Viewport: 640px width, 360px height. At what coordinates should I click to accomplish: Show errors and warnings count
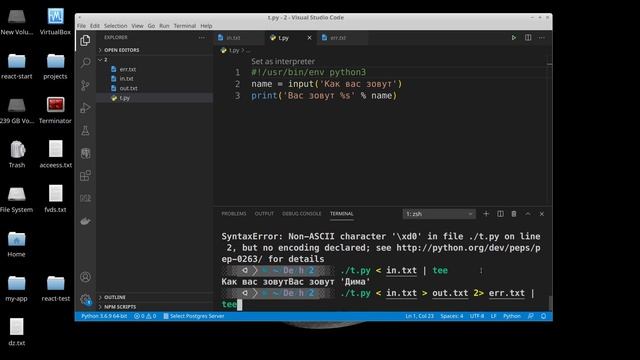tap(145, 316)
